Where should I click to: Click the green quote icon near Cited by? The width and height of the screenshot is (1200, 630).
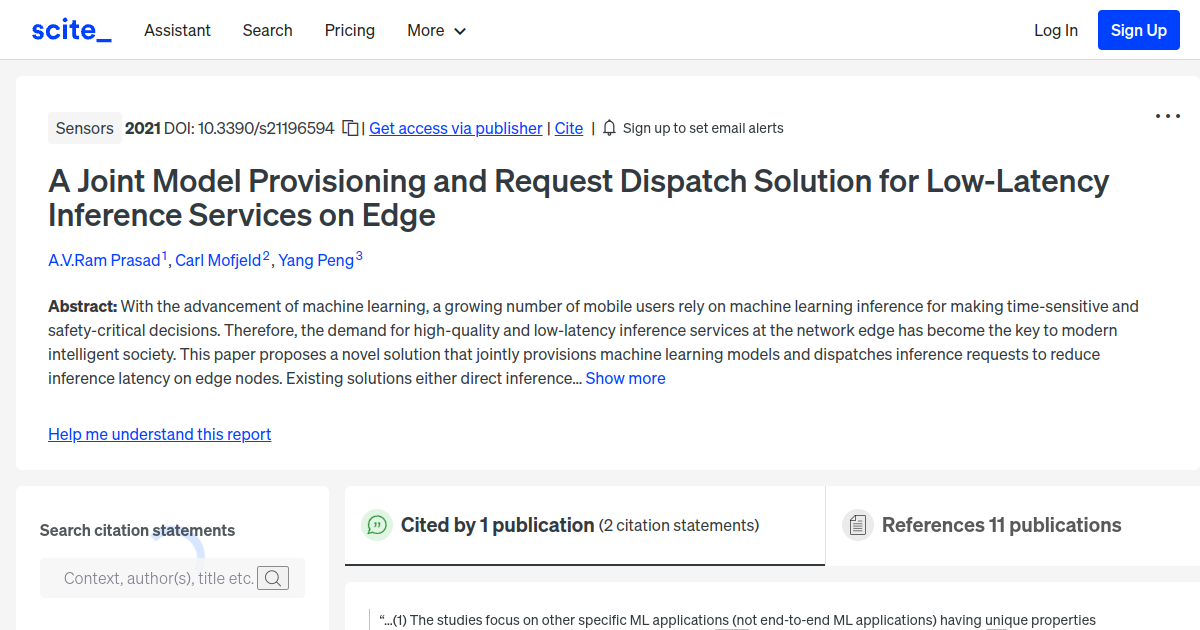[377, 524]
